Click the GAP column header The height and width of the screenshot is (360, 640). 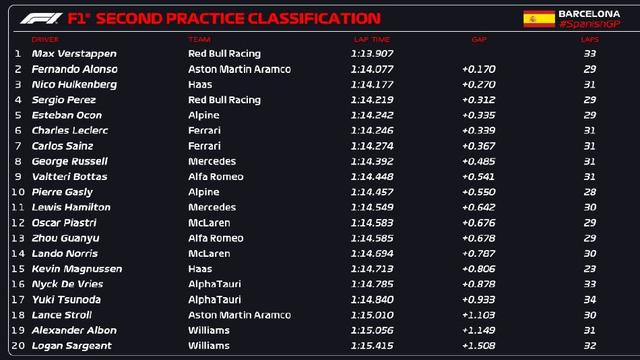(479, 40)
